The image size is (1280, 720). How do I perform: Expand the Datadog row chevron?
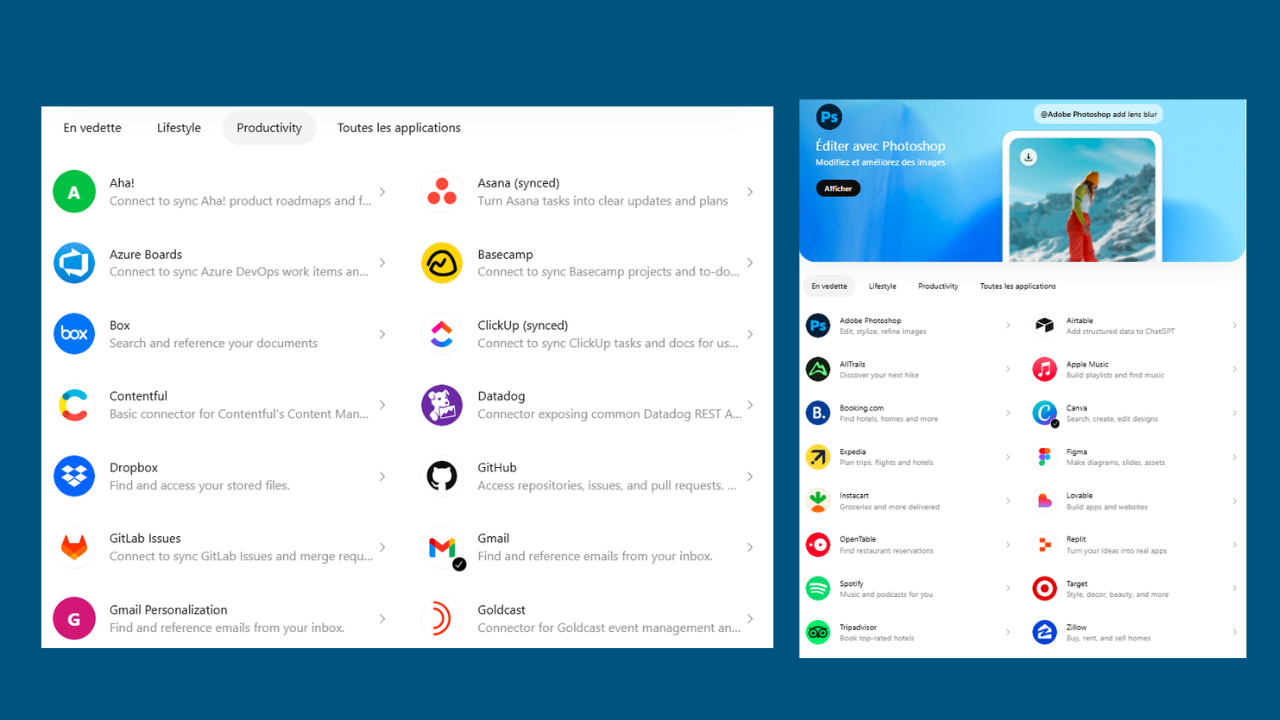(750, 405)
